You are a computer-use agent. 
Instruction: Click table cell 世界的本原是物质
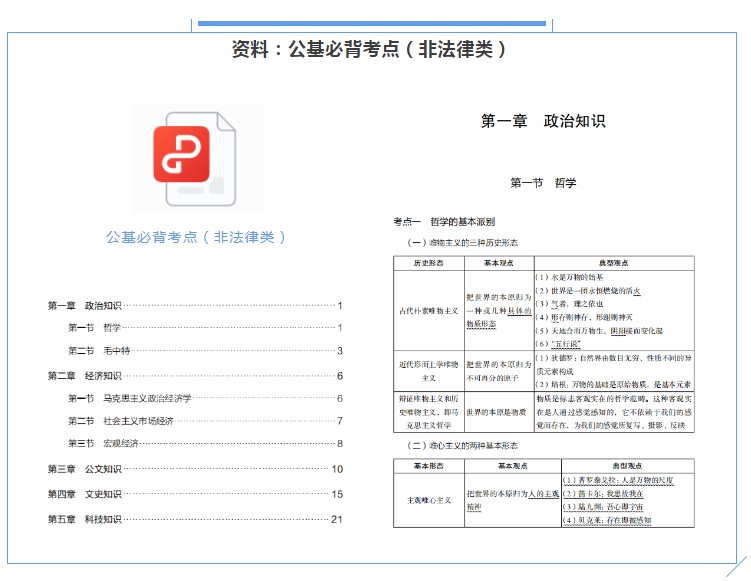coord(499,412)
